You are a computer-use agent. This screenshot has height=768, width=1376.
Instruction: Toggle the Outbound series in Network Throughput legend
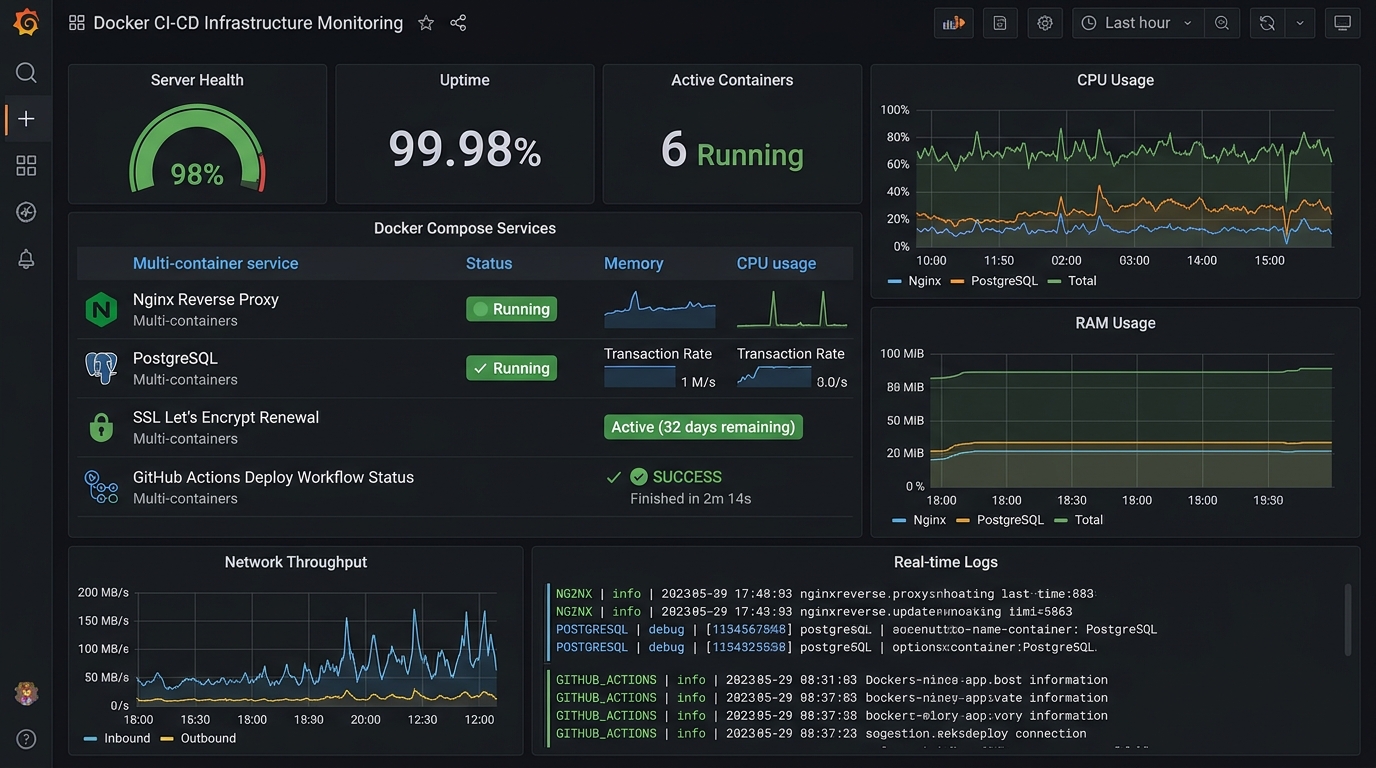198,739
